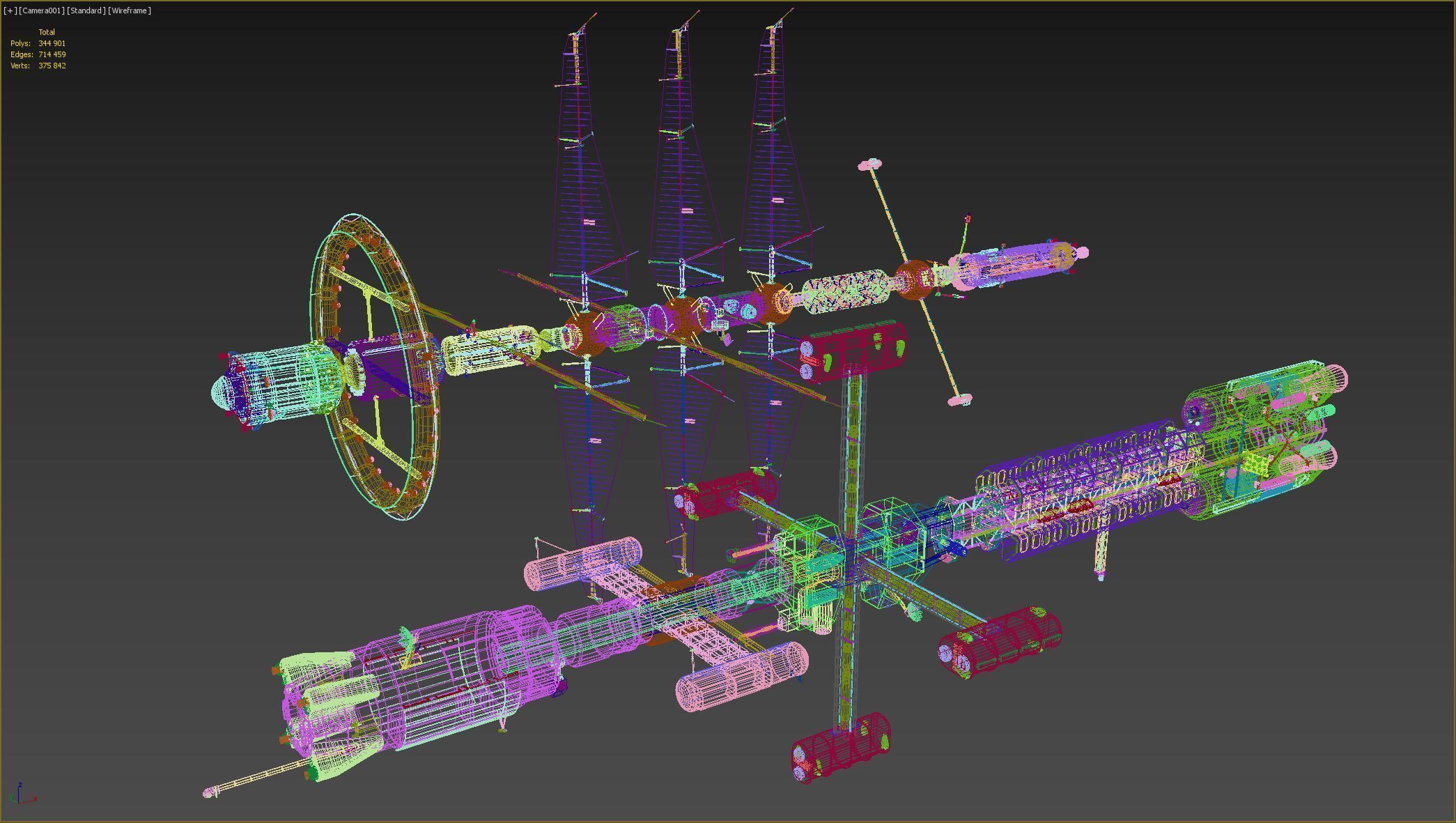Viewport: 1456px width, 823px height.
Task: Open the [+] general viewport menu
Action: [x=10, y=10]
